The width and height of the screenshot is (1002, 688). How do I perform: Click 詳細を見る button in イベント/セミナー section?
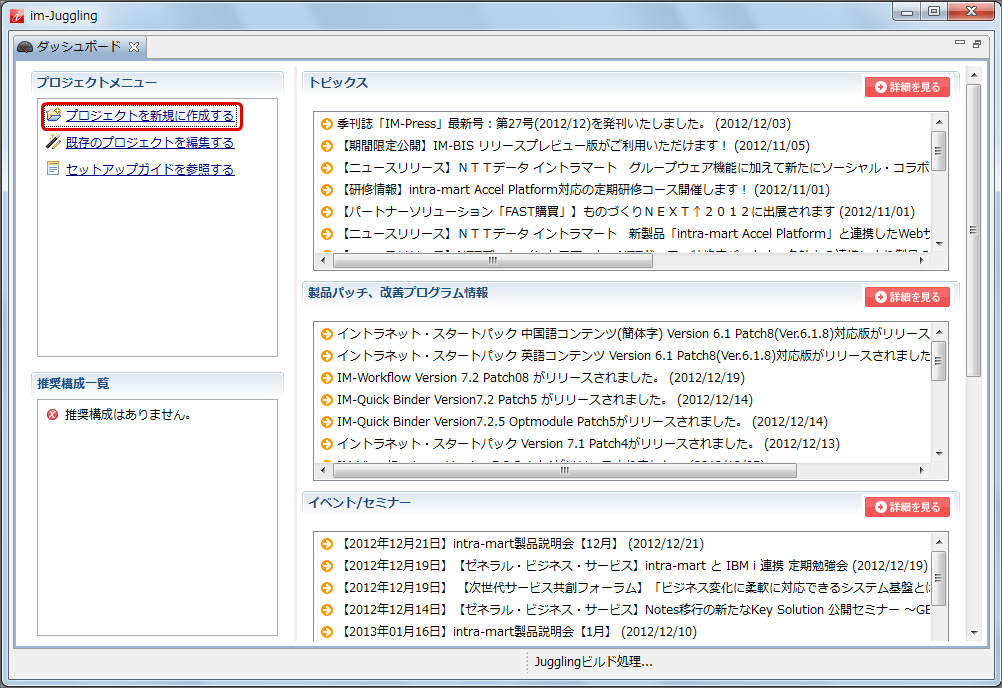907,507
